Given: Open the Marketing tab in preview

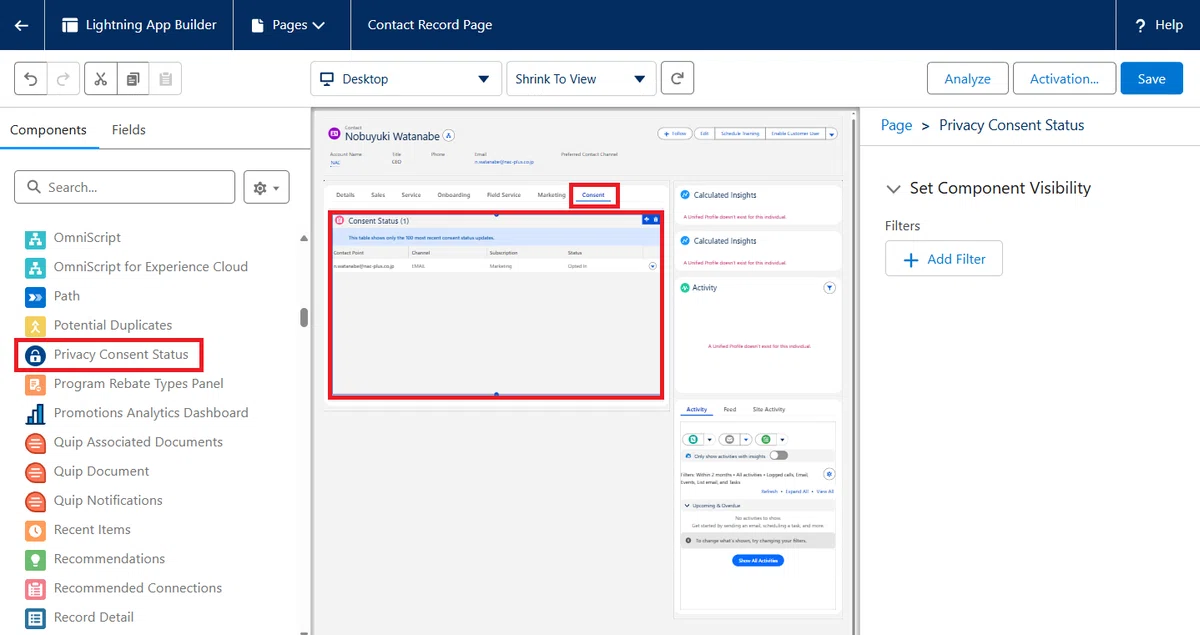Looking at the screenshot, I should point(551,195).
